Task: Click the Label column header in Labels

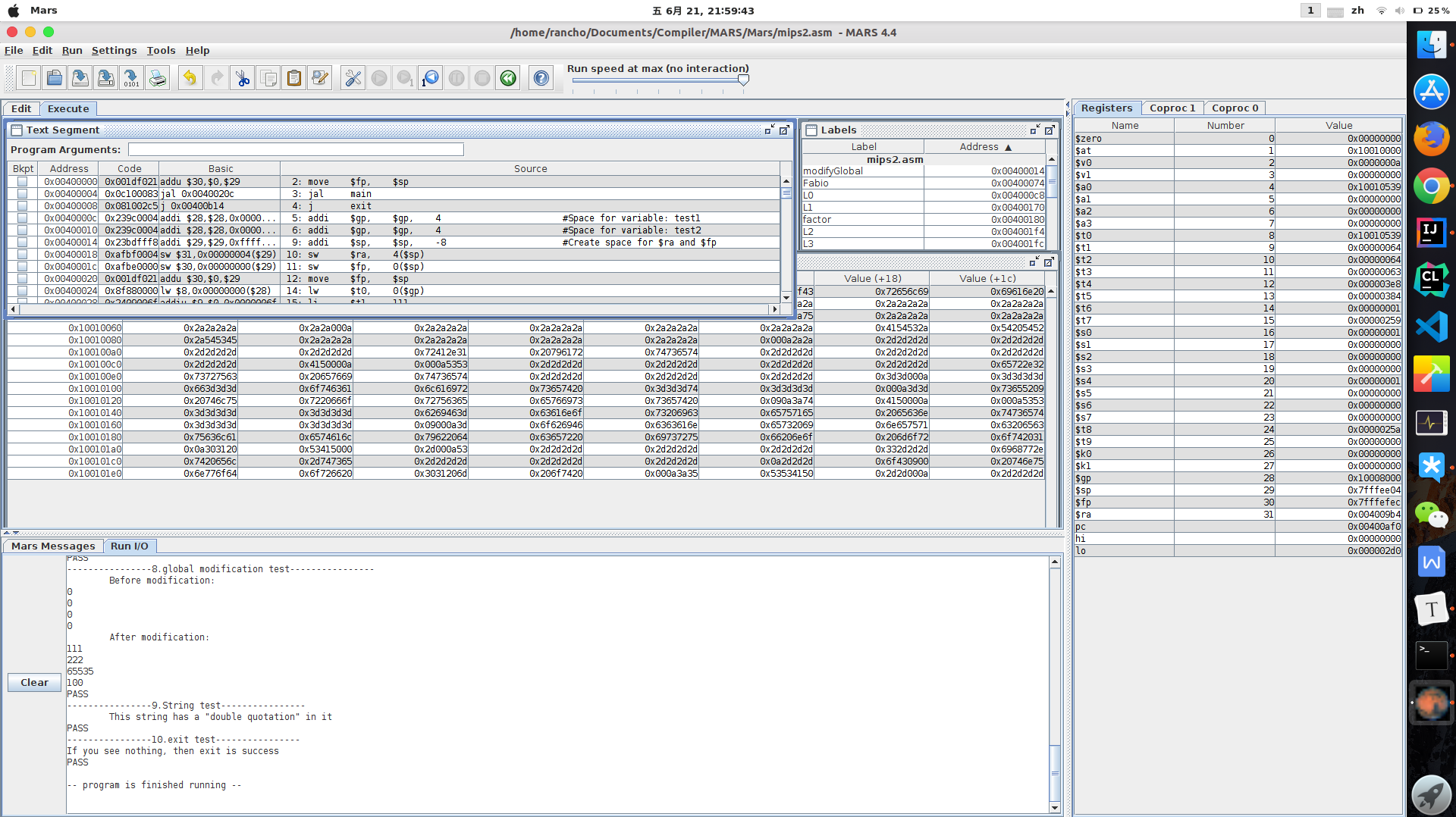Action: (863, 147)
